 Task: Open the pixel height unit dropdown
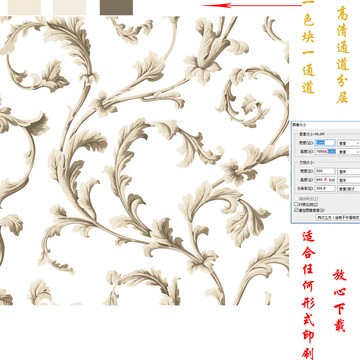coord(349,152)
